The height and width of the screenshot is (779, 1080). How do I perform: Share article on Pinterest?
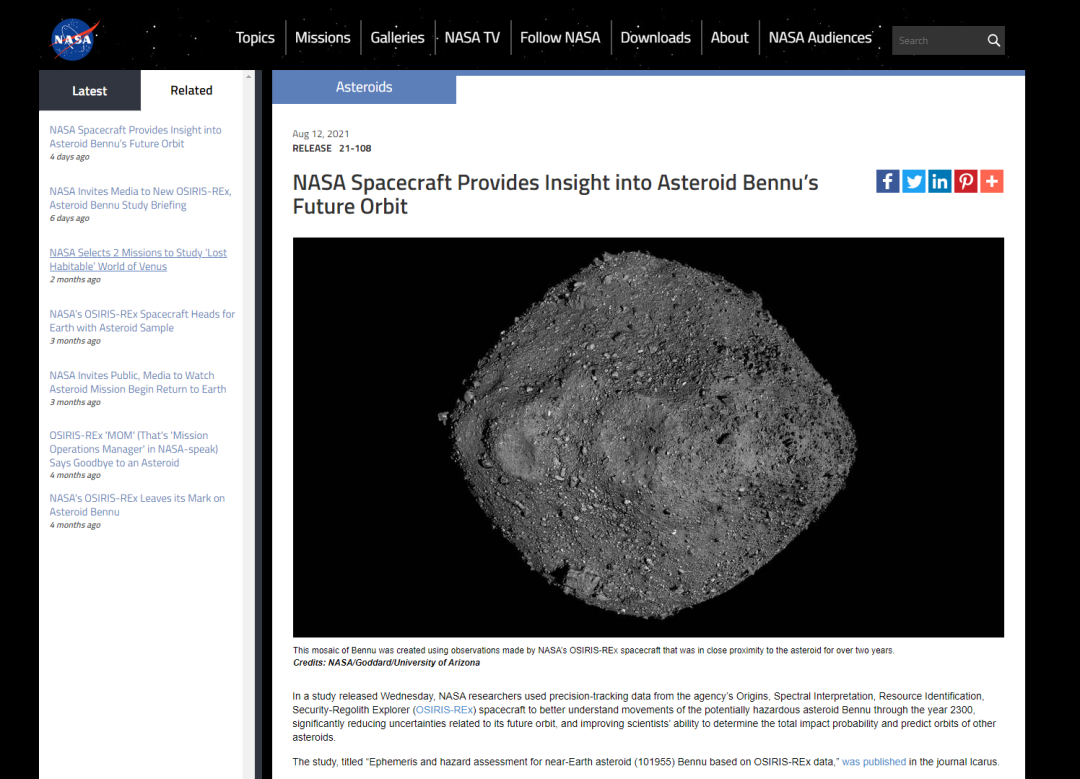click(965, 181)
